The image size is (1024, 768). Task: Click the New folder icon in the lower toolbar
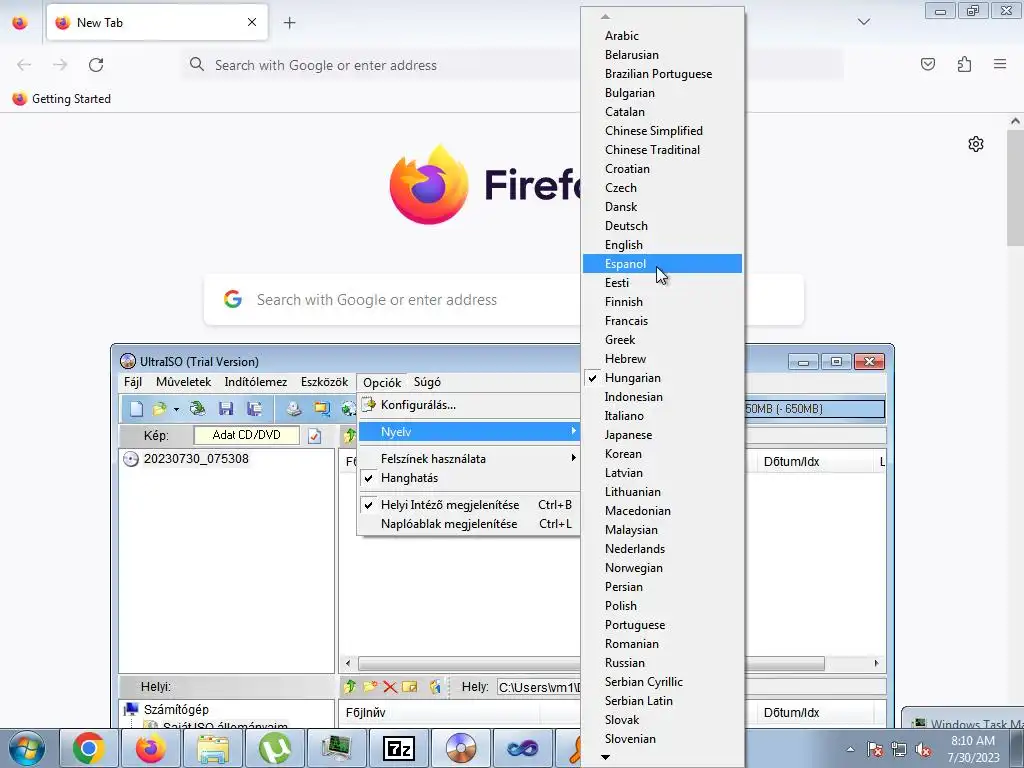(370, 686)
